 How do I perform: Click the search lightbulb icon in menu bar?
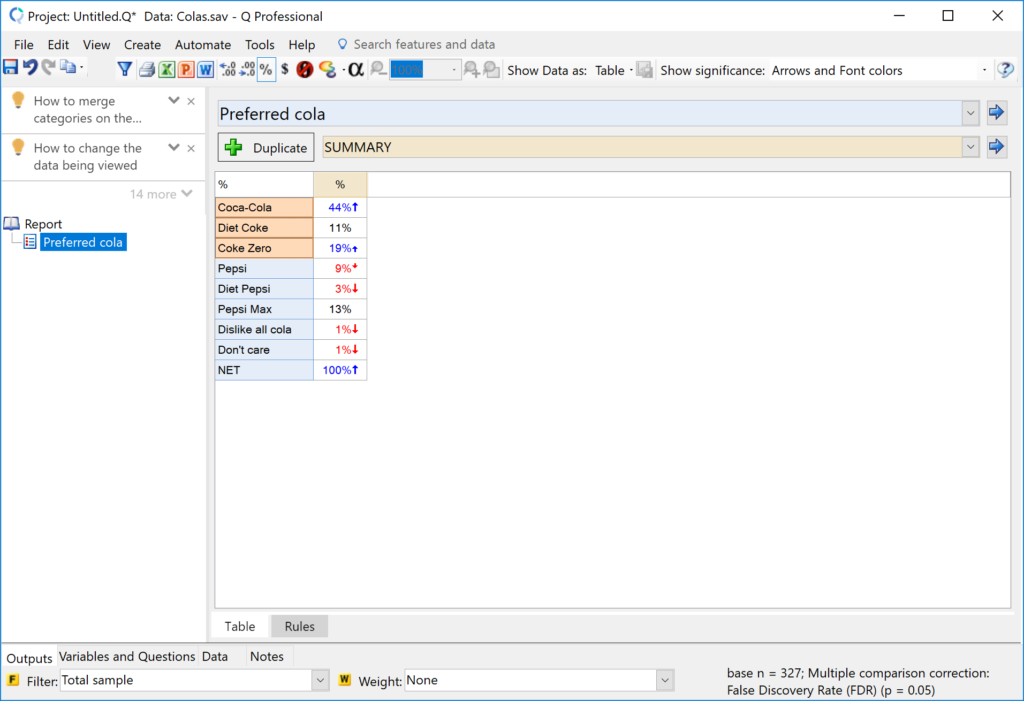pos(342,44)
